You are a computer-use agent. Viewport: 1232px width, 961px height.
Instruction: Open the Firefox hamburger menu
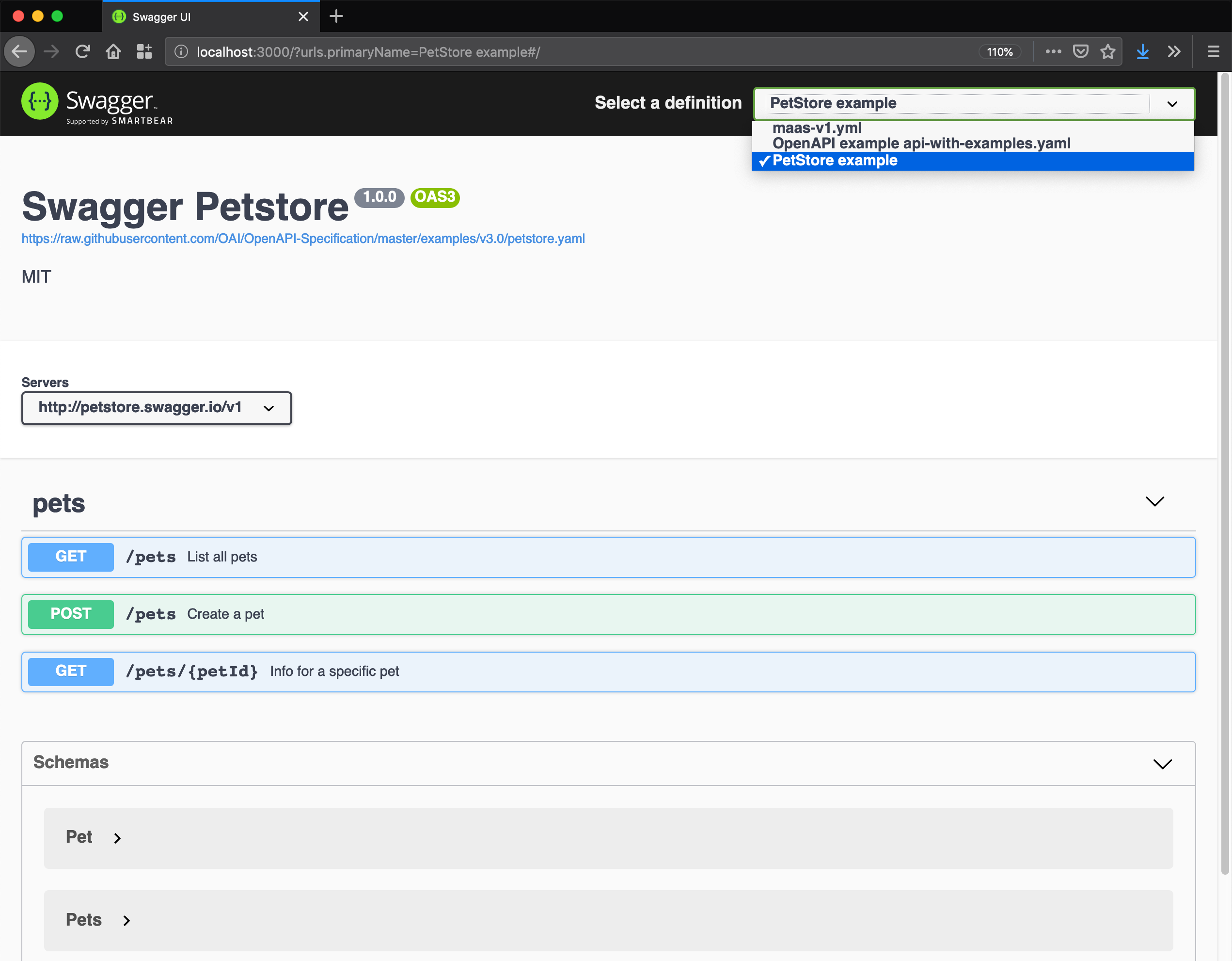coord(1214,52)
